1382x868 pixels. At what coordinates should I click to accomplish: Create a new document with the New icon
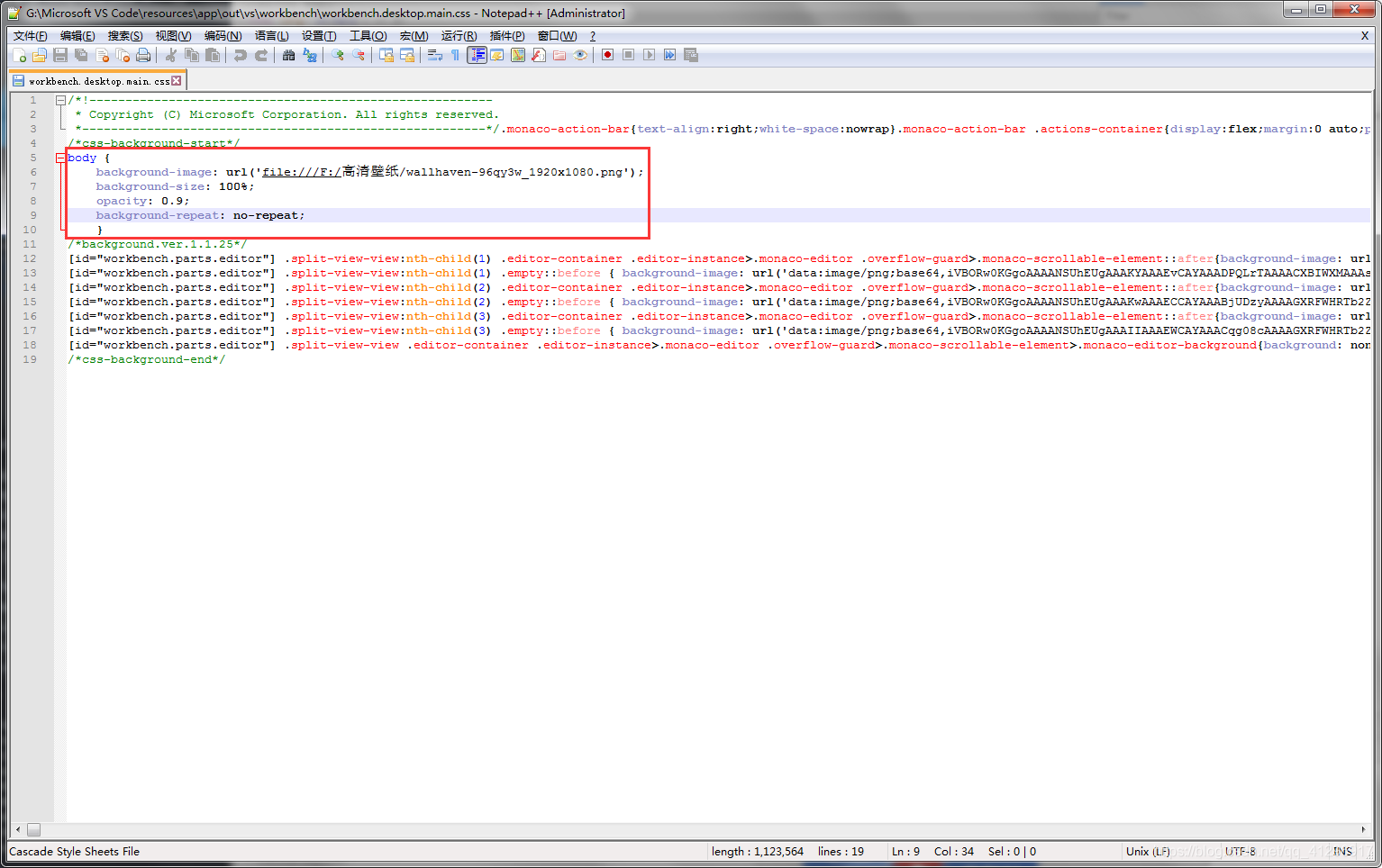19,55
